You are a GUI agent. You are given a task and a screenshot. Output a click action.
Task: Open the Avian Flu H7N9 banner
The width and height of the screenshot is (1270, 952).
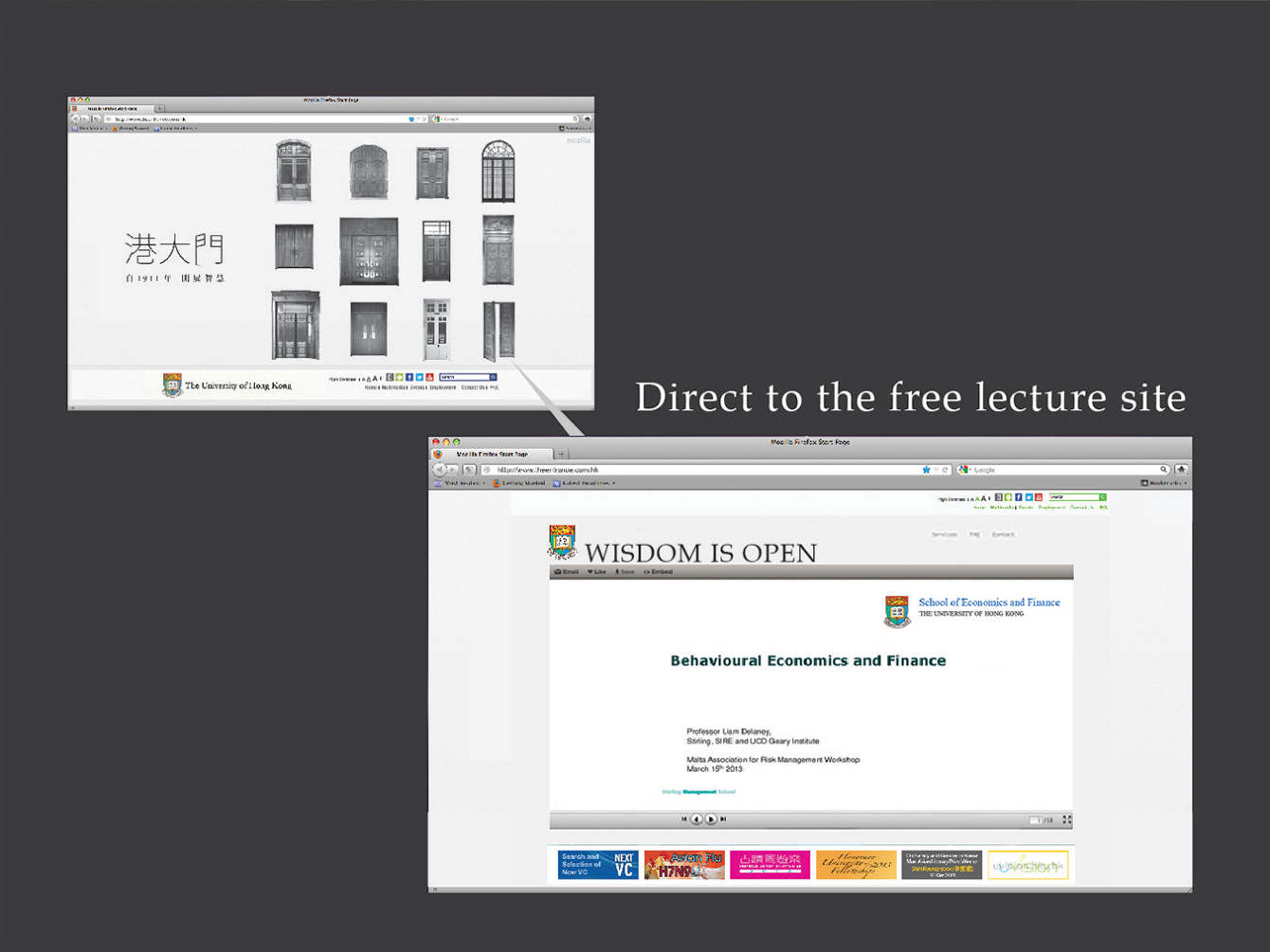tap(684, 865)
